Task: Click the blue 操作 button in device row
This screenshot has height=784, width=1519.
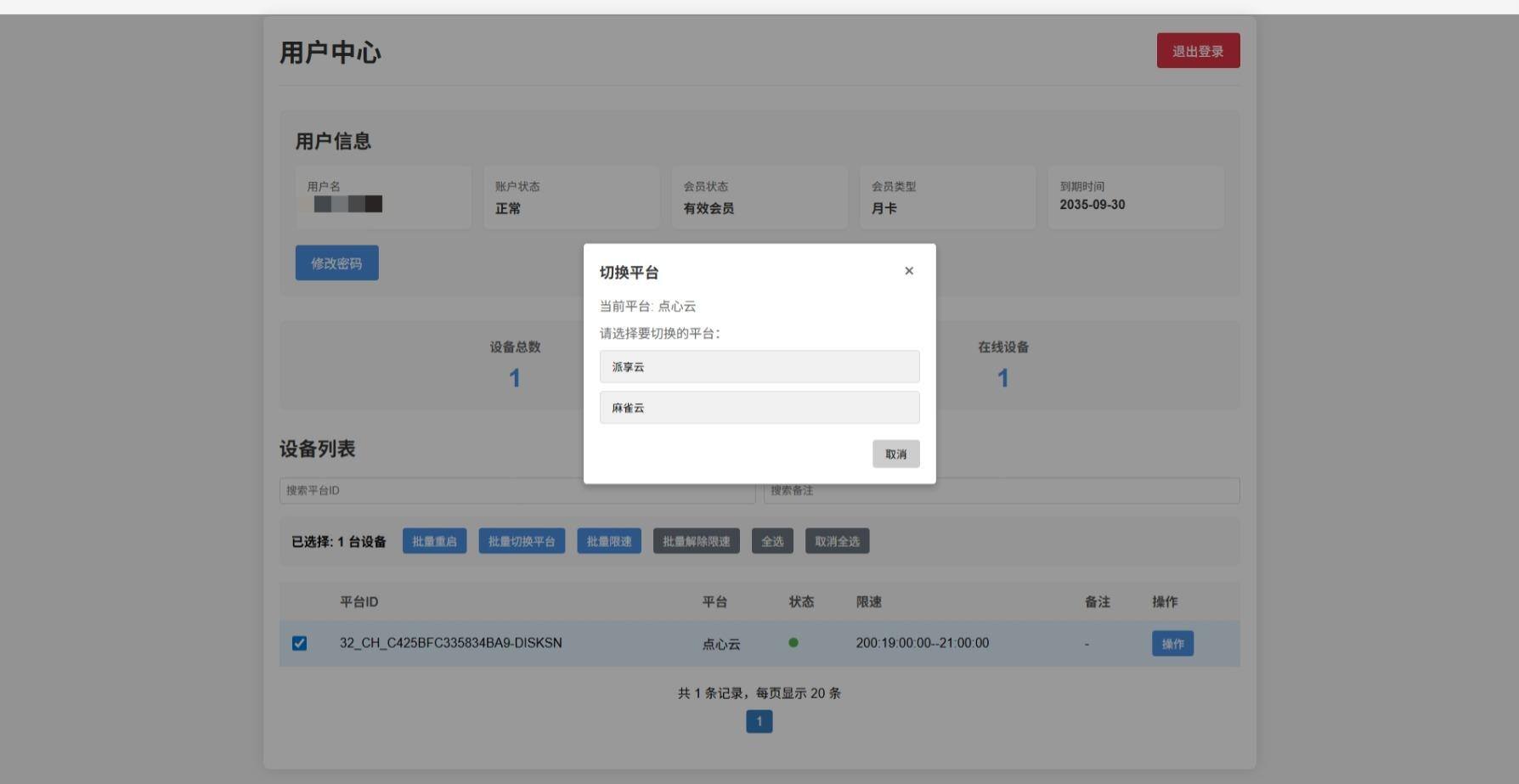Action: pos(1172,644)
